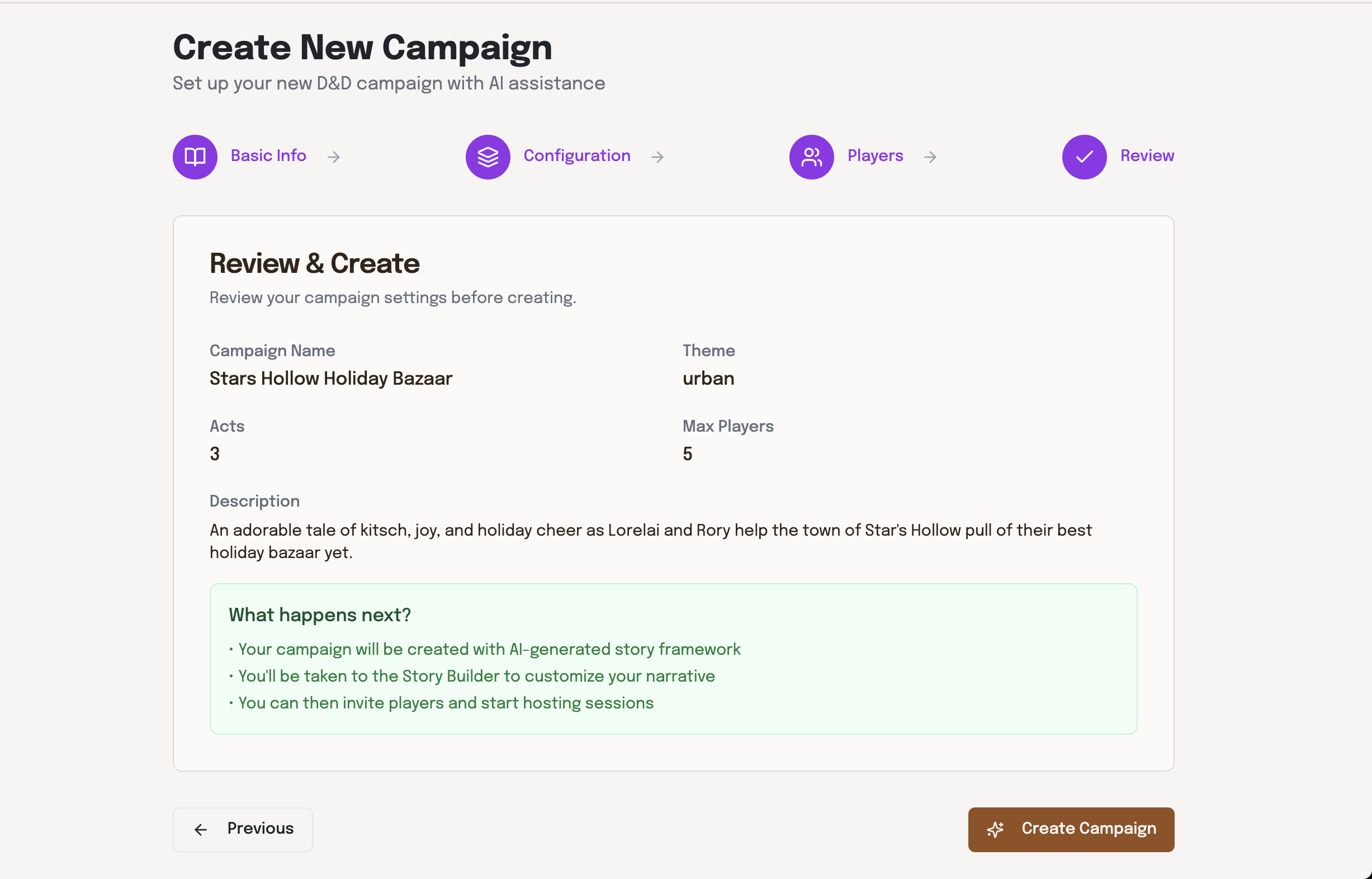This screenshot has height=879, width=1372.
Task: Click the Configuration layers icon
Action: [x=488, y=157]
